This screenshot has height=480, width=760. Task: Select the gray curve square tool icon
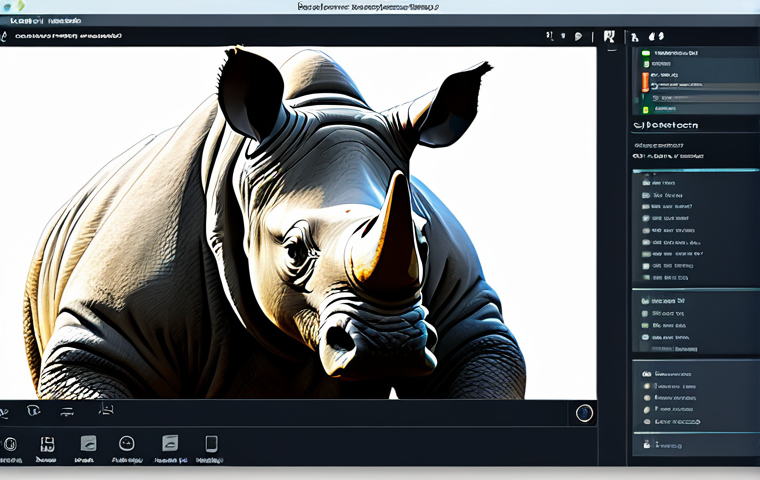click(88, 443)
